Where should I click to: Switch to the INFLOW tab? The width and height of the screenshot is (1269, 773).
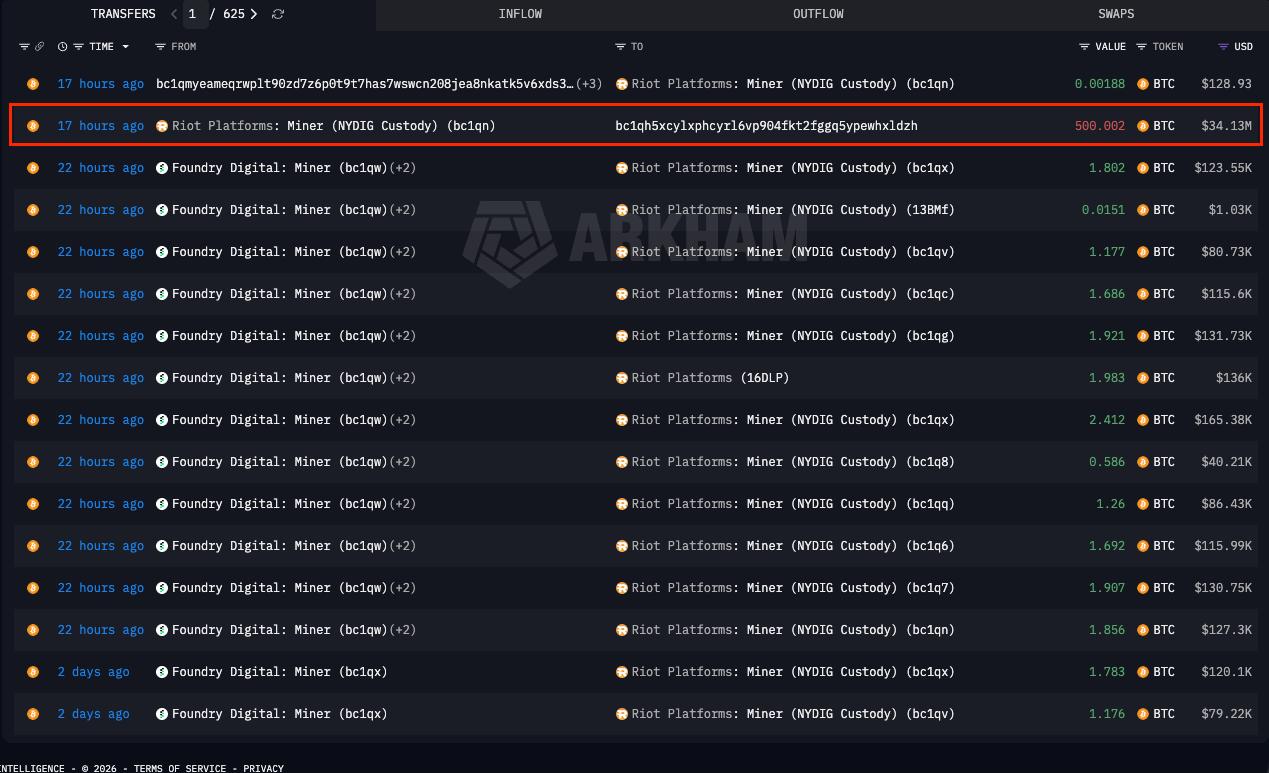(x=520, y=14)
